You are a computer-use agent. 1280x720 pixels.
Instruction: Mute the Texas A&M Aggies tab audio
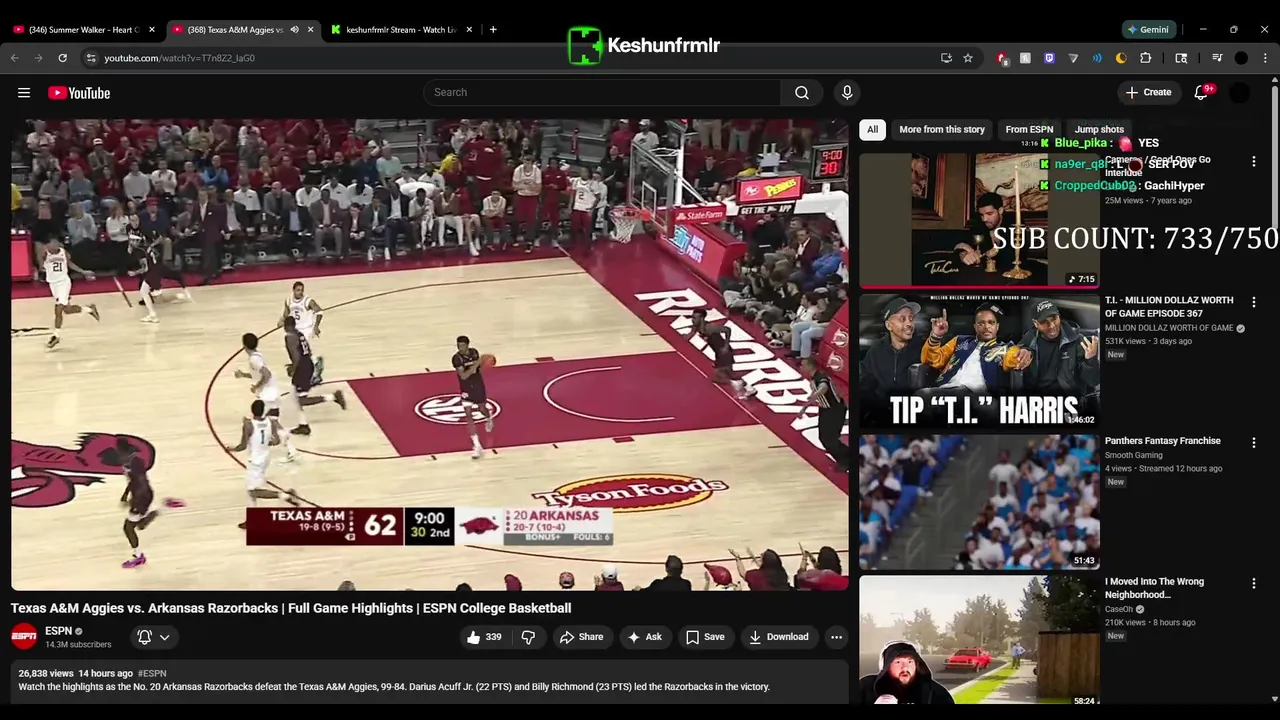pos(294,29)
